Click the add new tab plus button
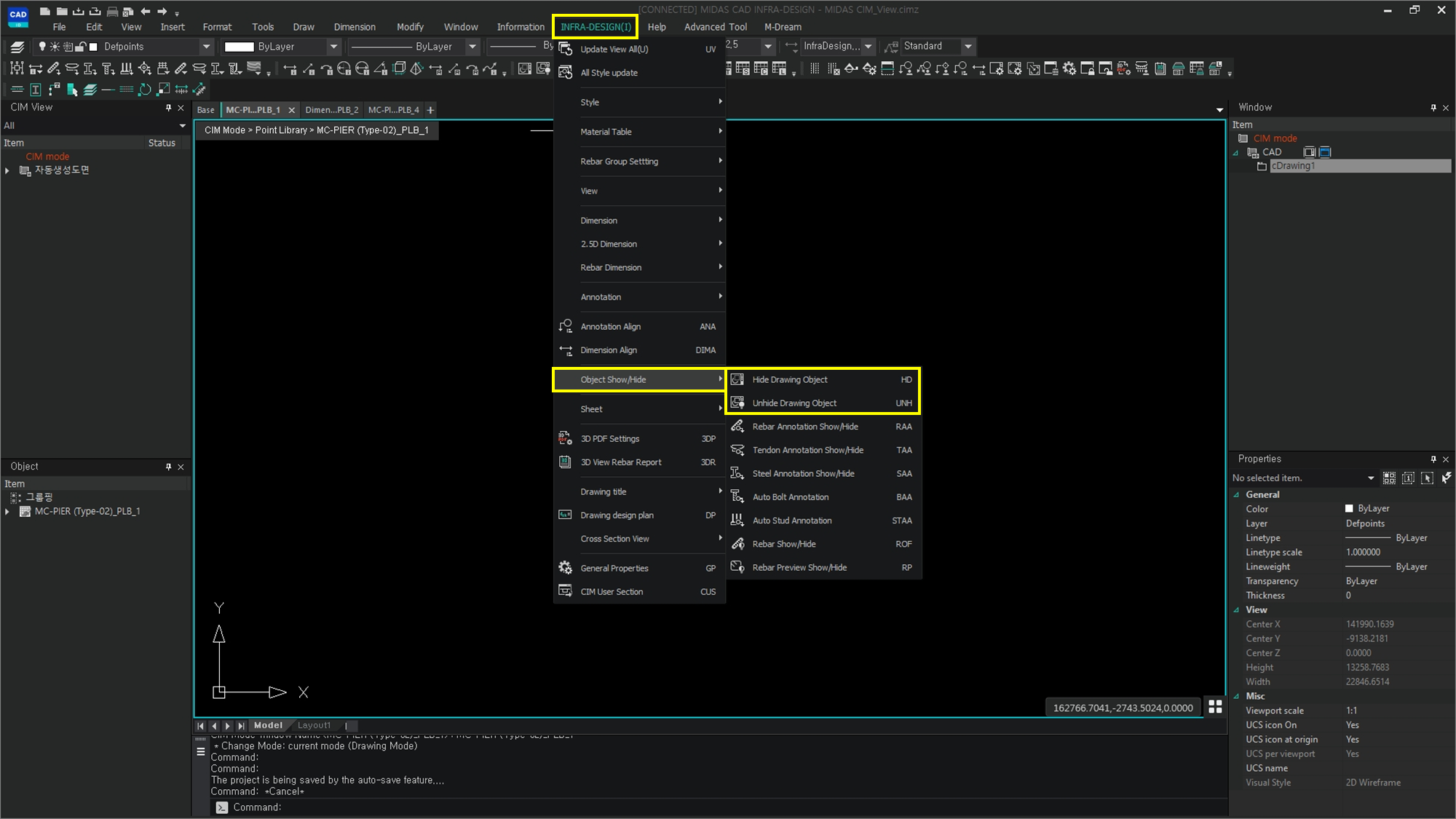The width and height of the screenshot is (1456, 819). (x=430, y=110)
